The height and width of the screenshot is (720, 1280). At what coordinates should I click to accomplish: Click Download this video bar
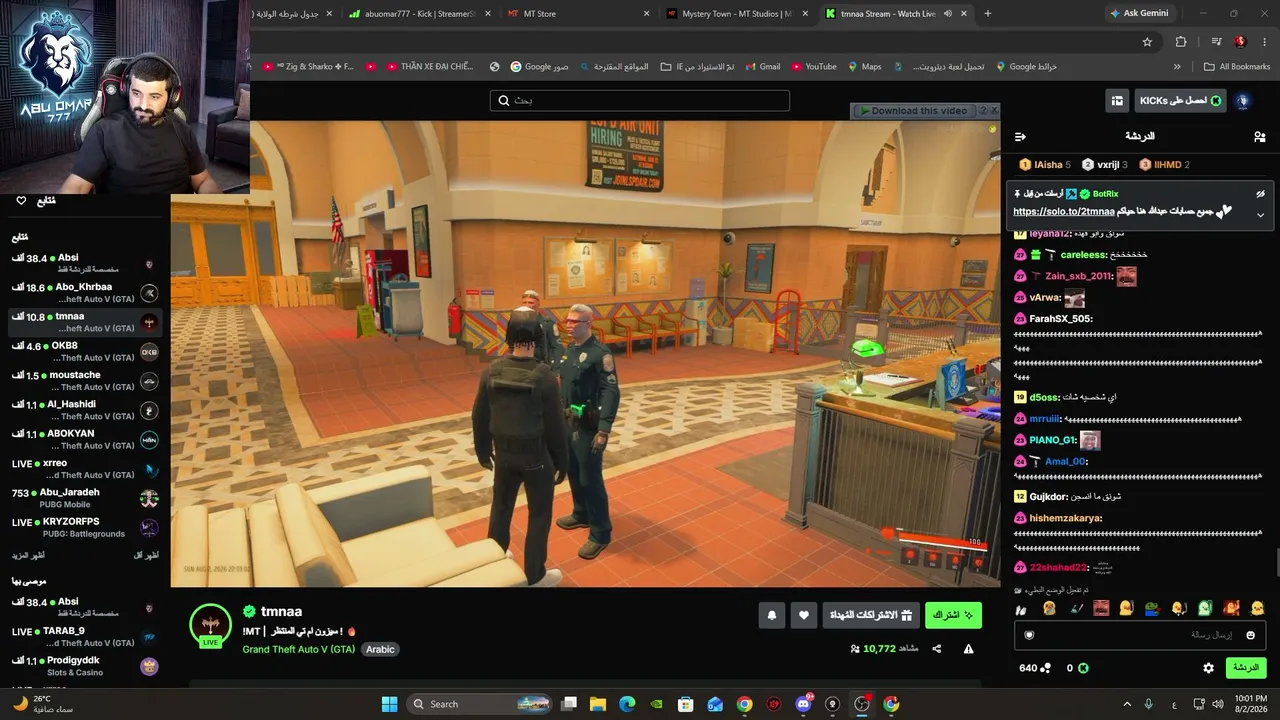913,111
